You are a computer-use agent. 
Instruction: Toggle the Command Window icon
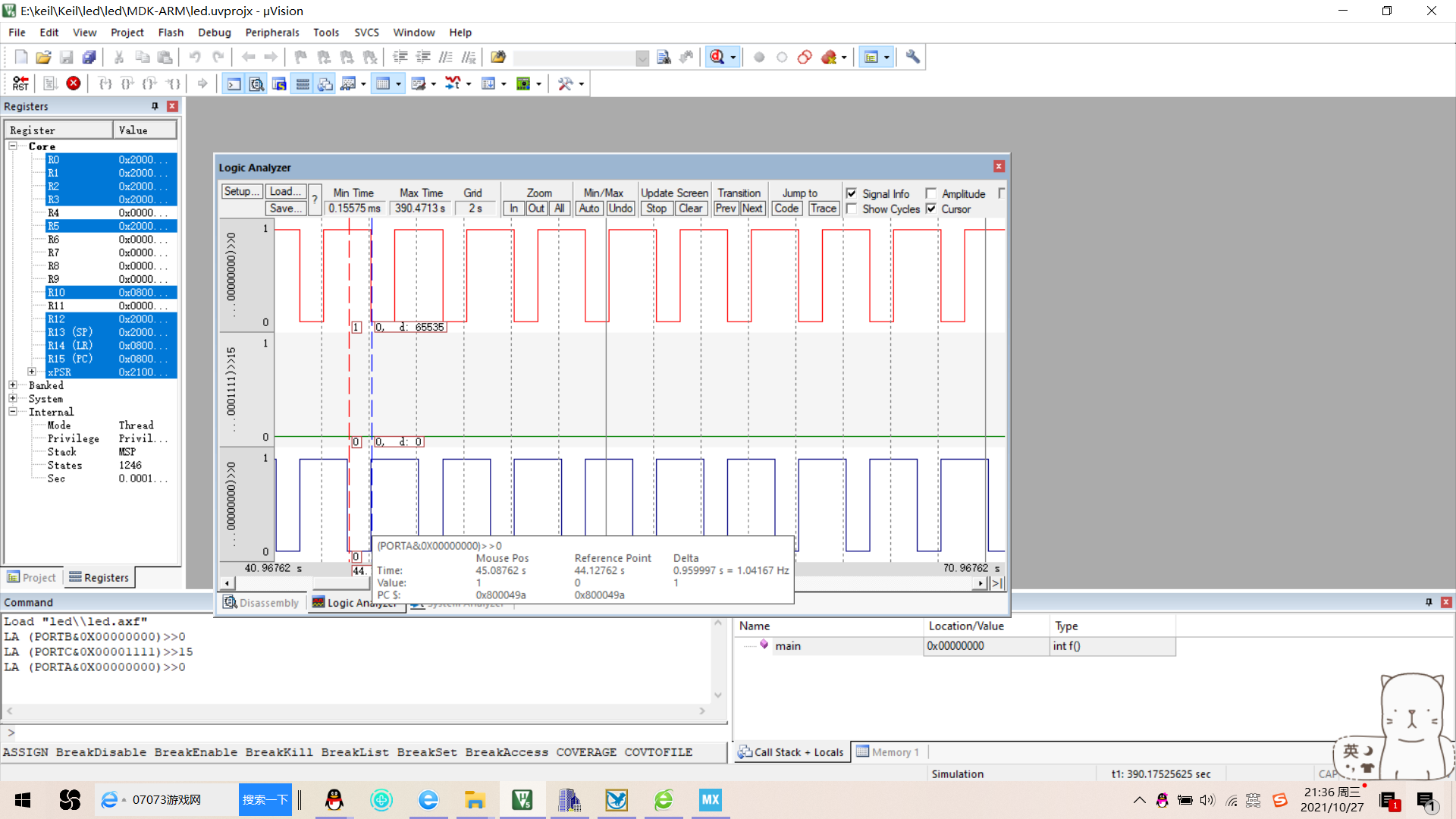[x=234, y=83]
